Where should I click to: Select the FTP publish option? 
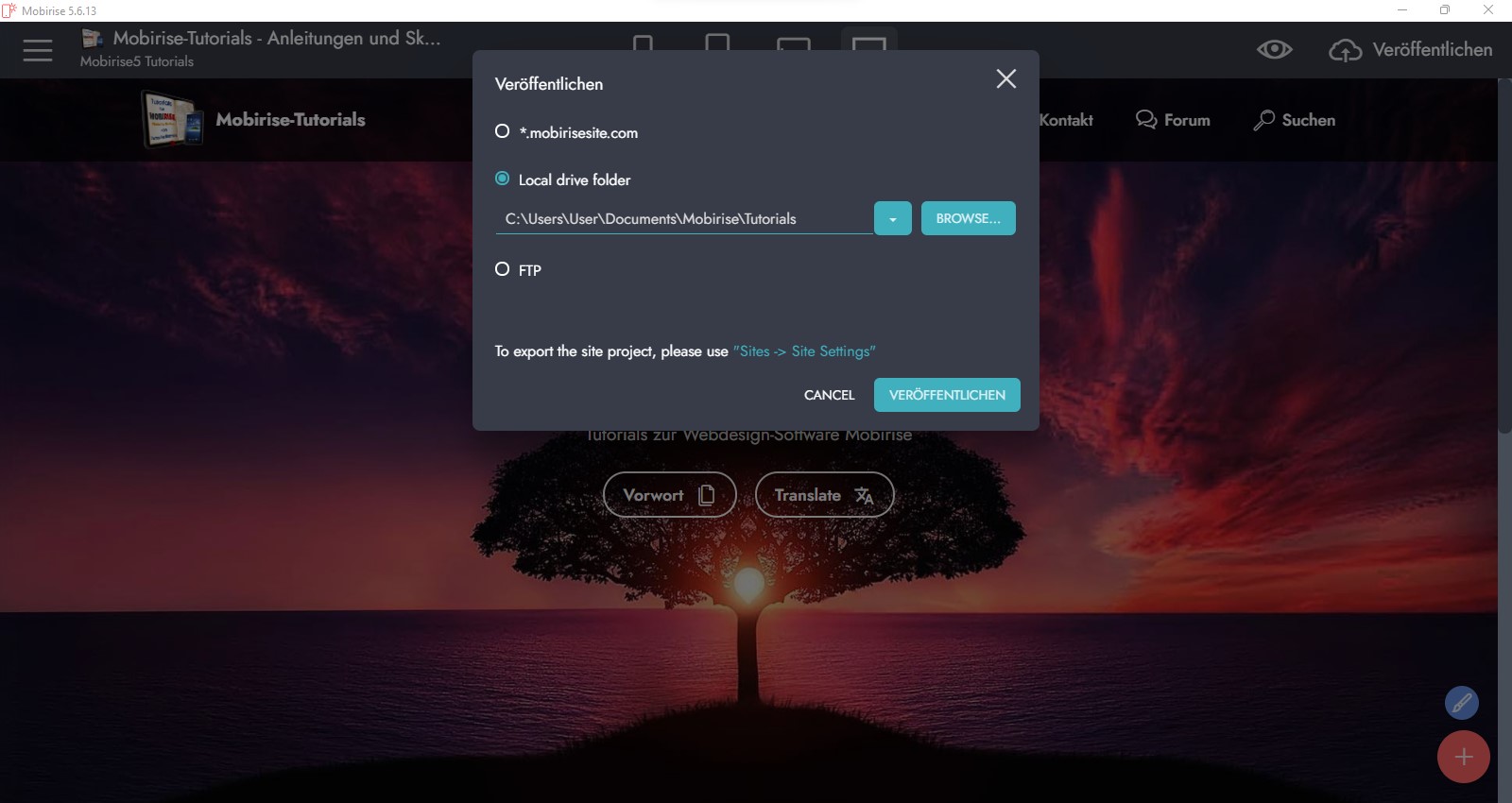pyautogui.click(x=503, y=269)
